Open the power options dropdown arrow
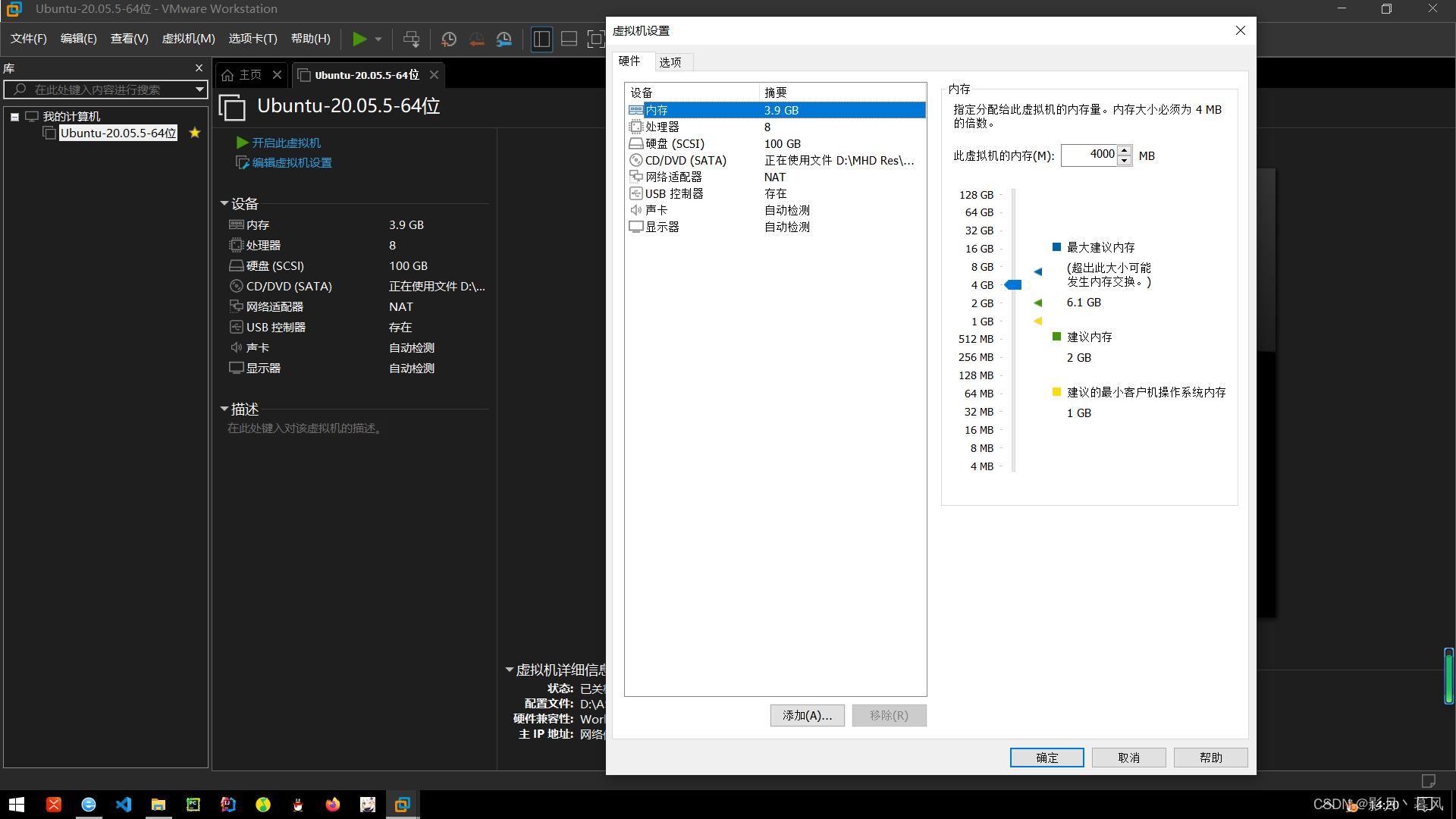Viewport: 1456px width, 819px height. pyautogui.click(x=378, y=39)
